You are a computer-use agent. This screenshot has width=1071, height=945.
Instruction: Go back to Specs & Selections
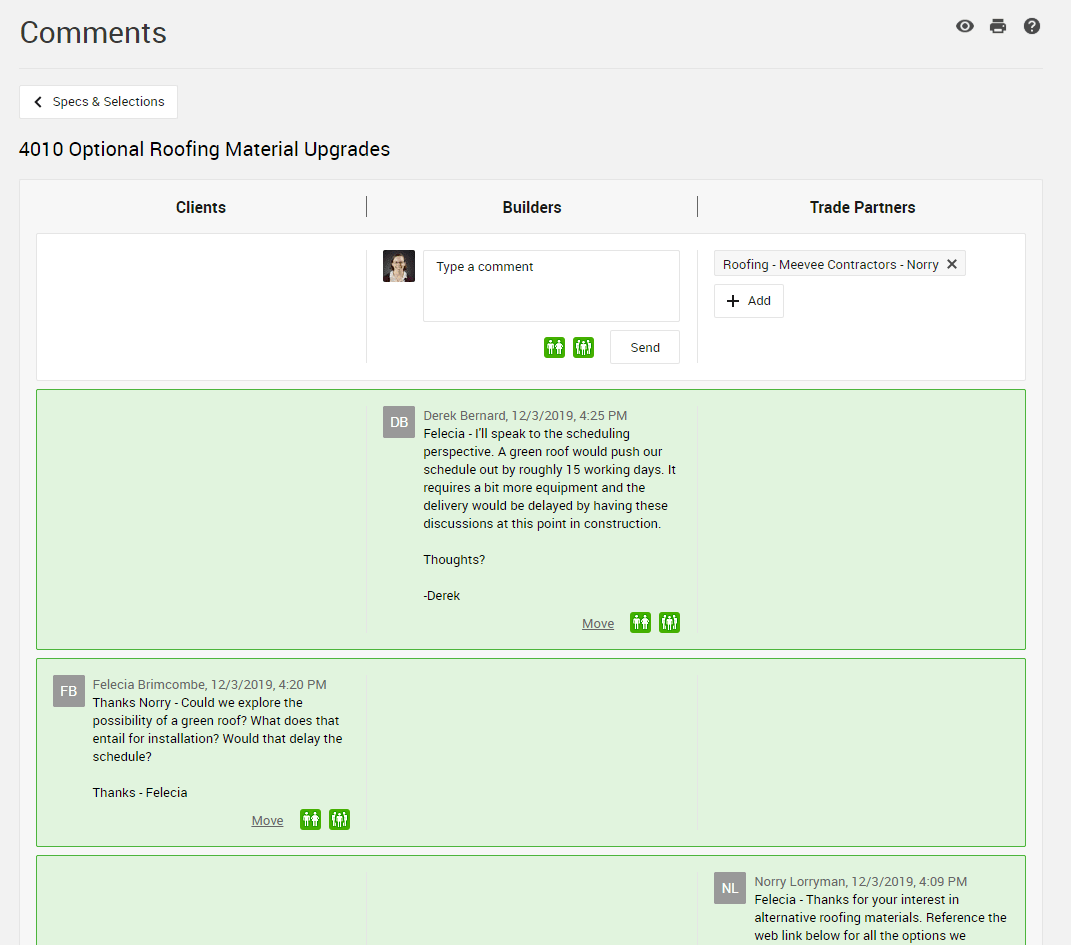(98, 102)
